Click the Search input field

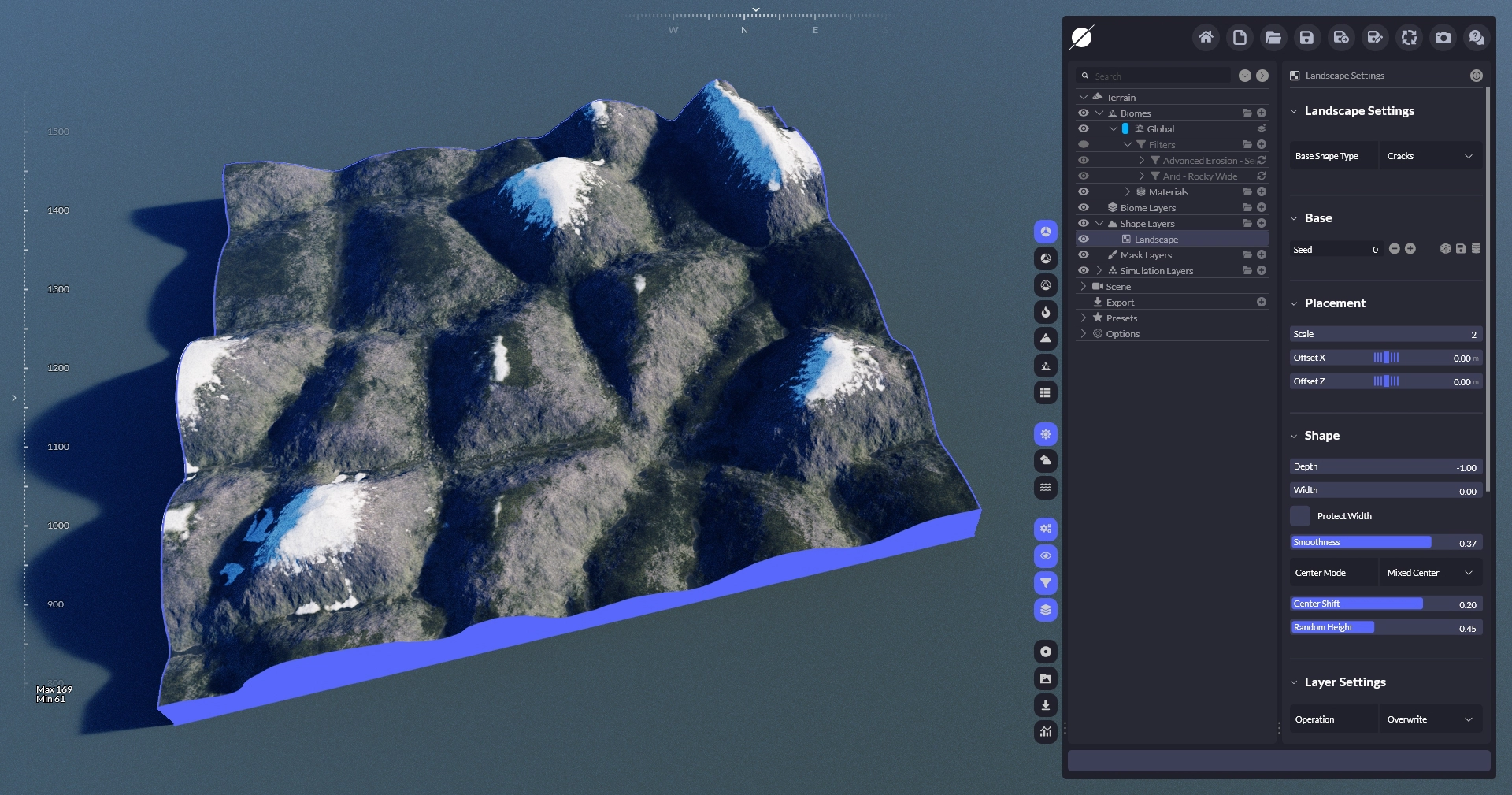1158,76
